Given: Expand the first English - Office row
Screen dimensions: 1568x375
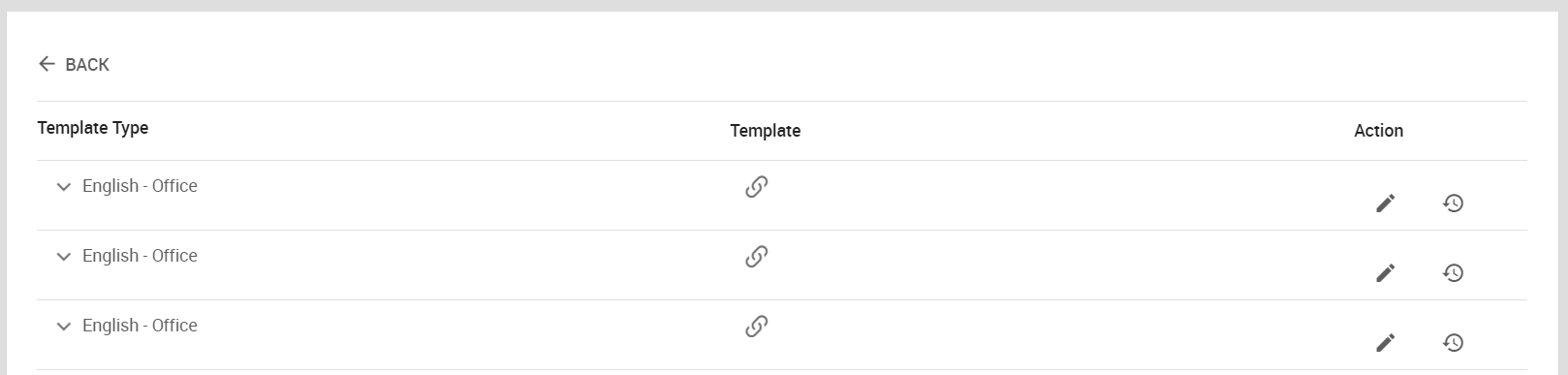Looking at the screenshot, I should point(64,187).
